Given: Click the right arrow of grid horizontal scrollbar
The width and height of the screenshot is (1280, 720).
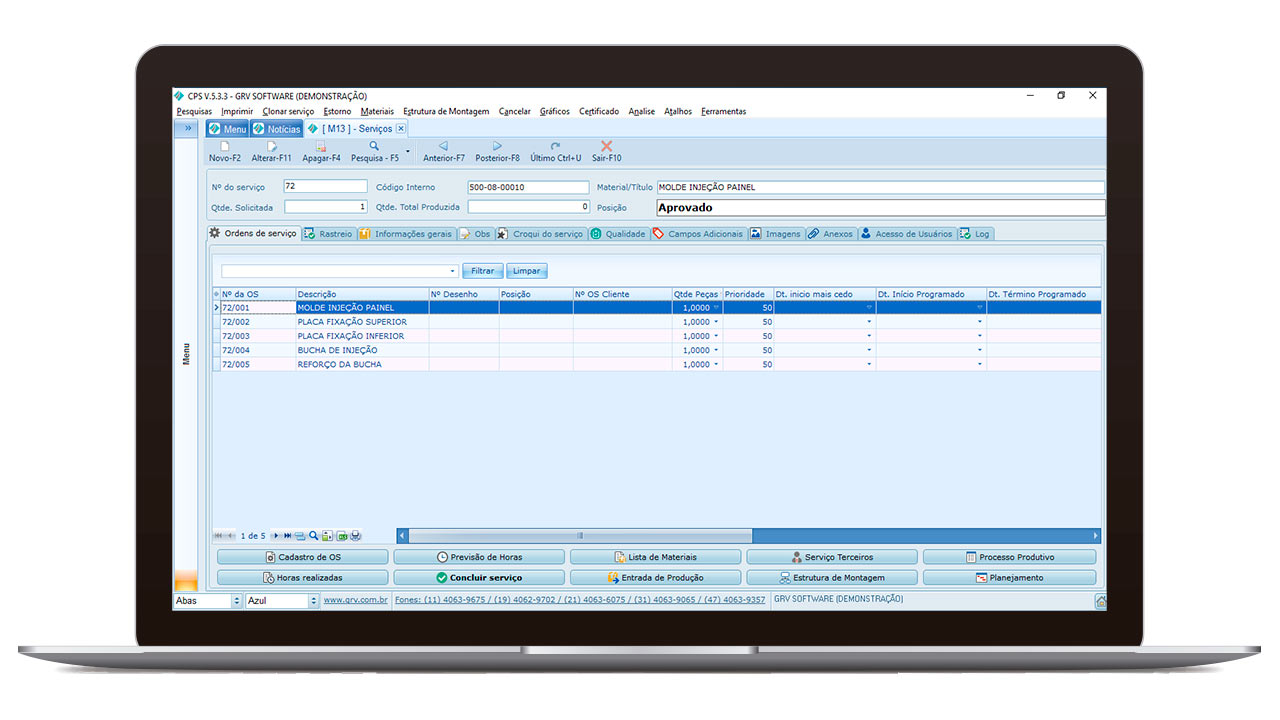Looking at the screenshot, I should pos(1096,536).
